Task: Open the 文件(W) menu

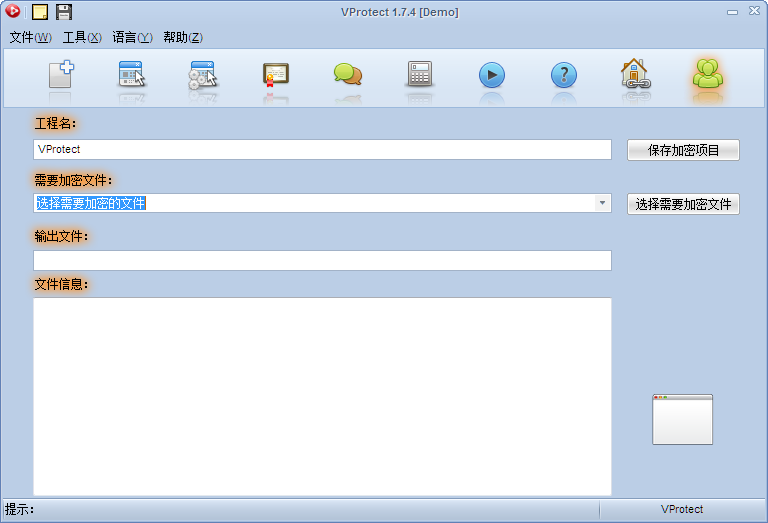Action: 30,37
